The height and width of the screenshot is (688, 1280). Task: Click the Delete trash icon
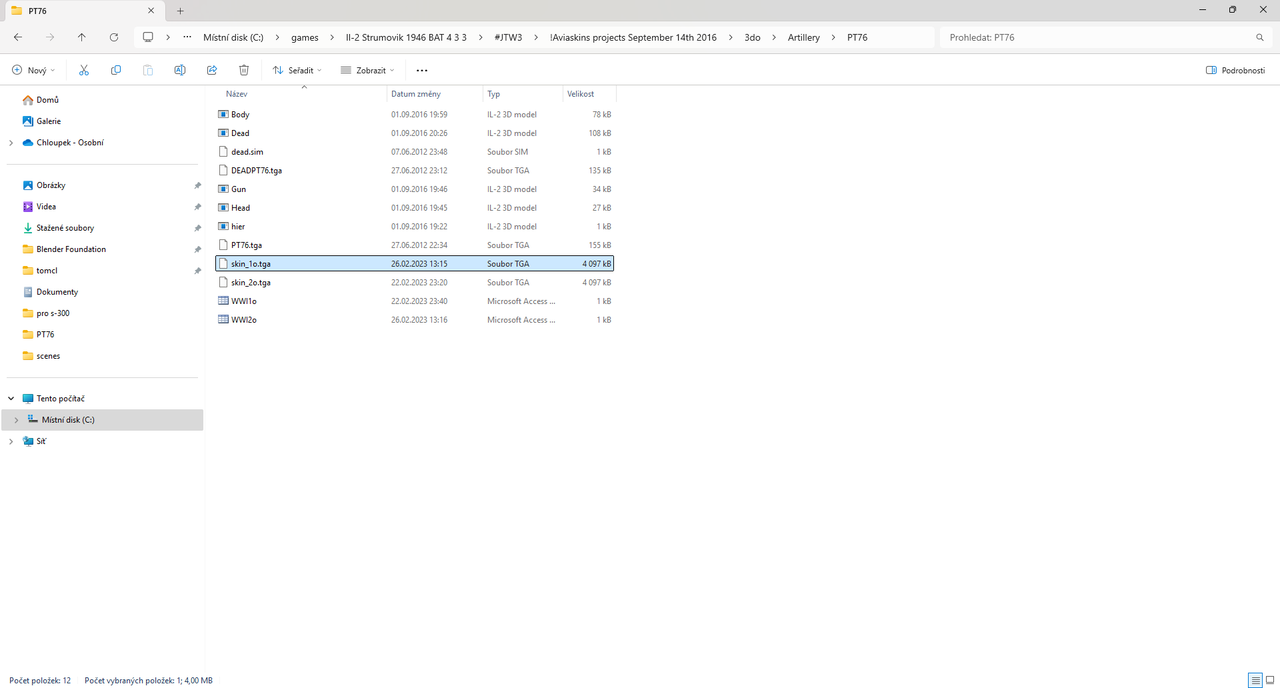[x=244, y=70]
